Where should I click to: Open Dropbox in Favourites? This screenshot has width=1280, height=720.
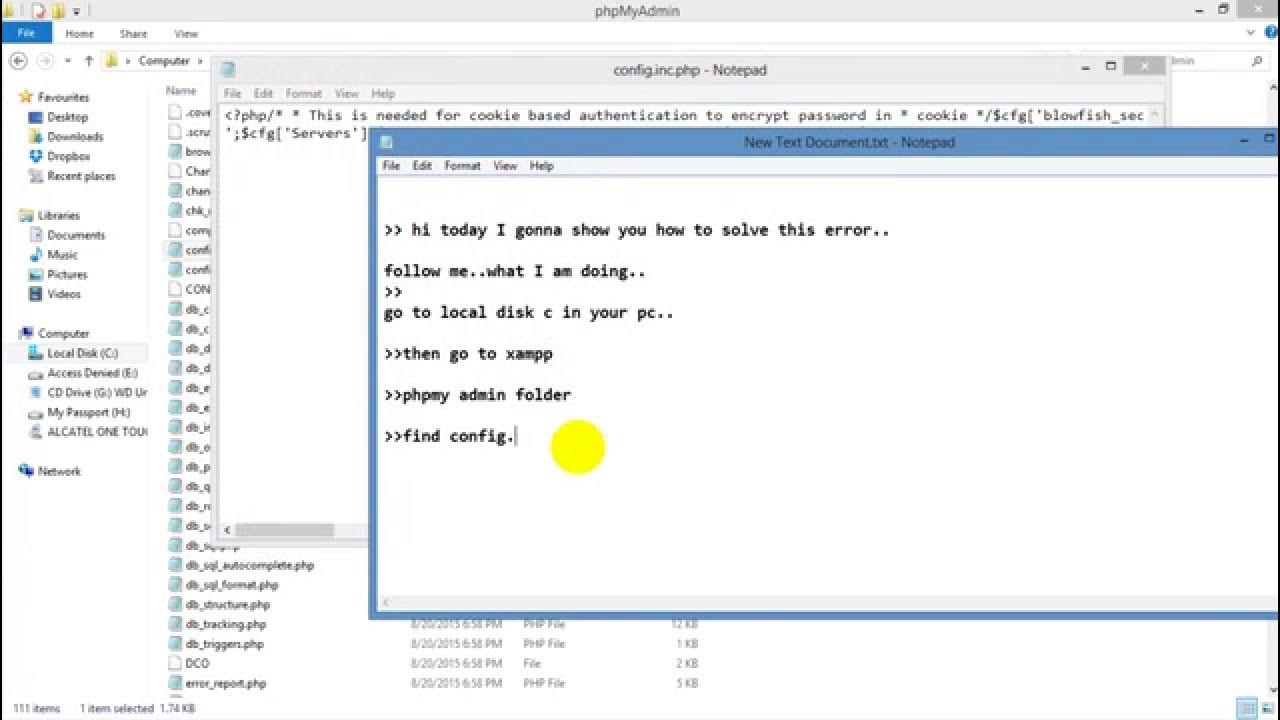tap(68, 156)
